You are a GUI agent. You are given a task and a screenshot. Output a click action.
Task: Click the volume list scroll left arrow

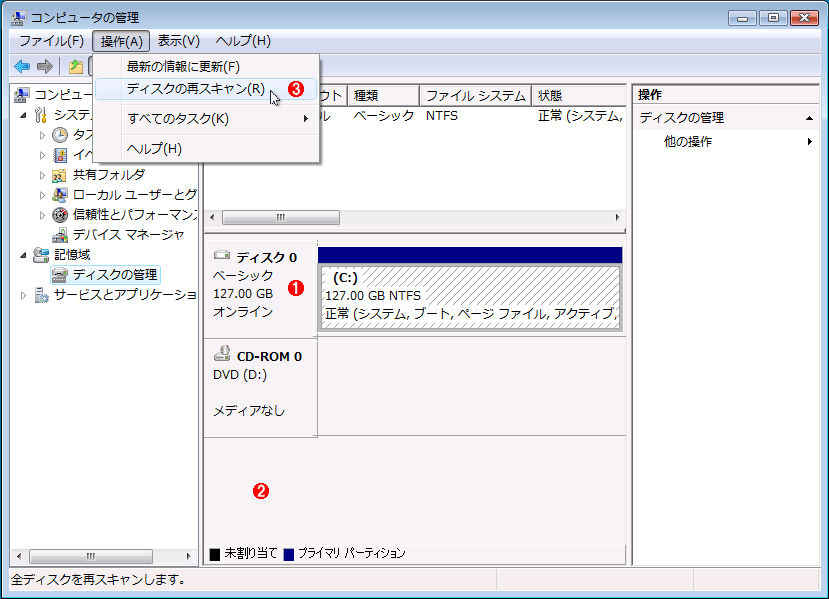point(213,217)
